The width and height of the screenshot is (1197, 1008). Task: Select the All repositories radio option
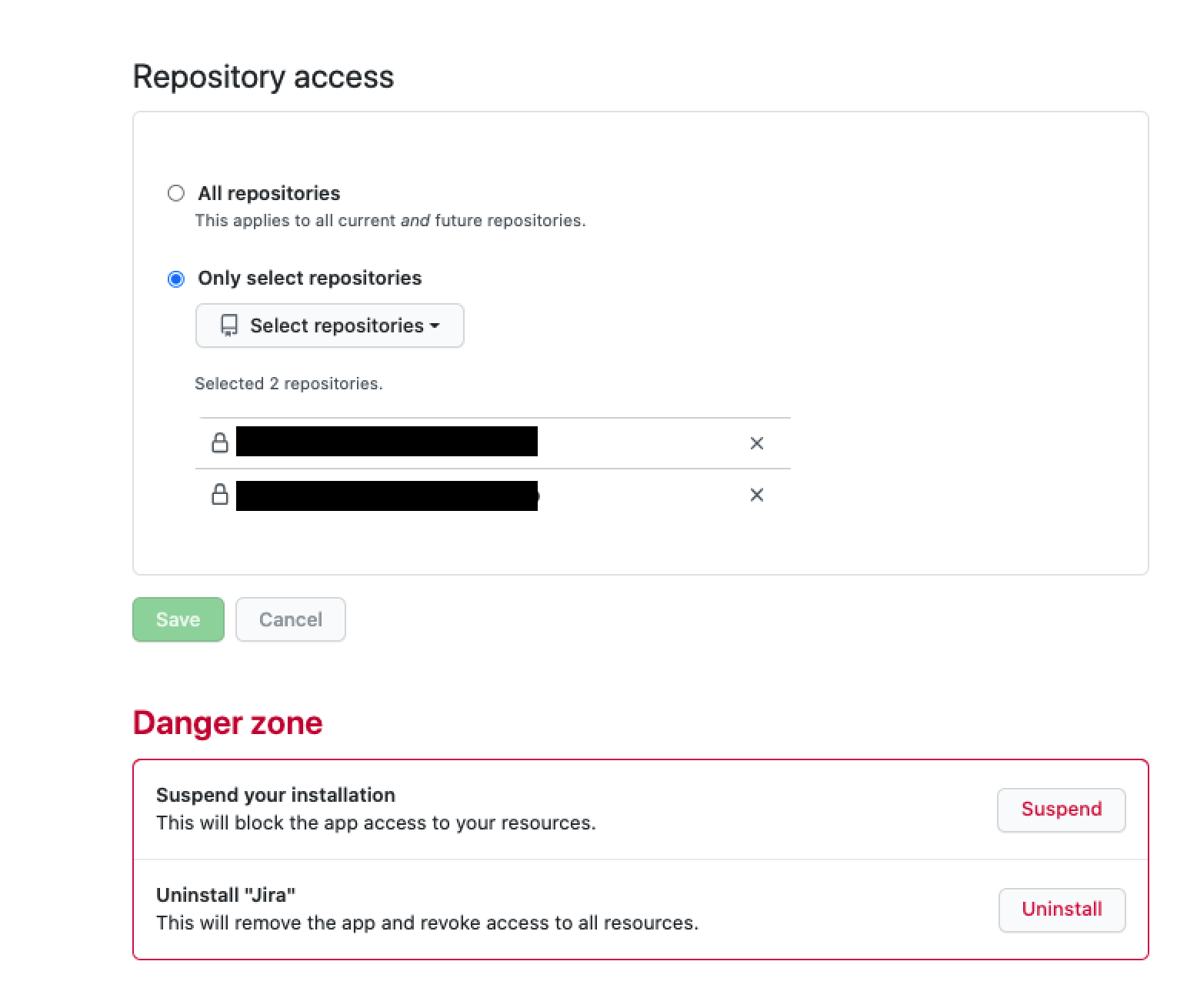click(x=176, y=193)
